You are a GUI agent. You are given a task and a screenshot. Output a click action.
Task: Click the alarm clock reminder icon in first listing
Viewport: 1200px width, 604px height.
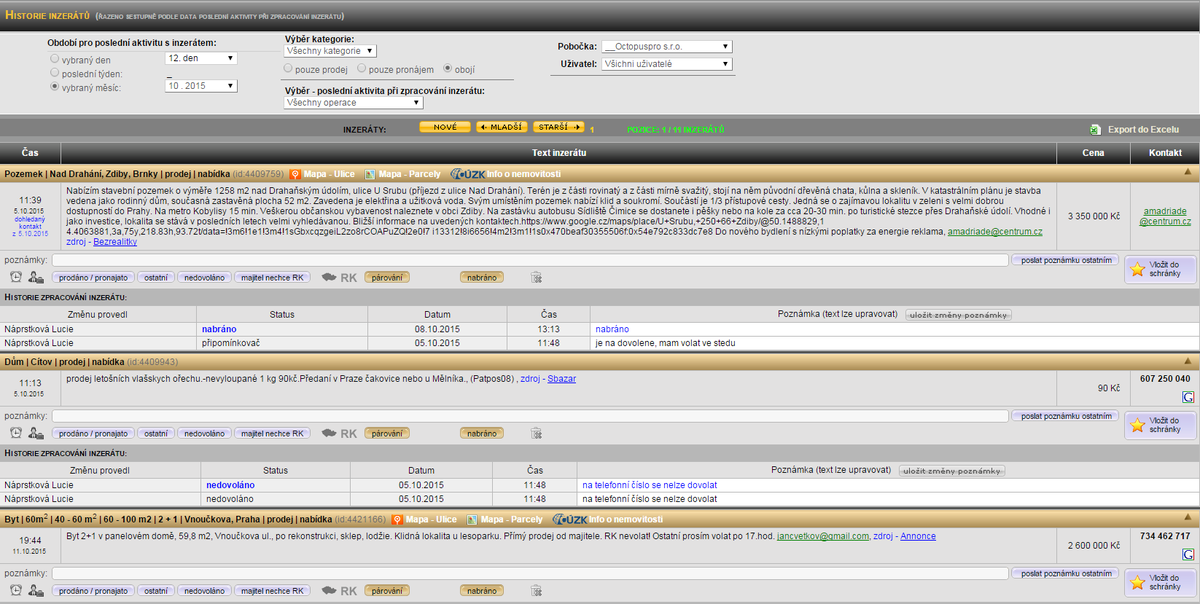[x=15, y=277]
